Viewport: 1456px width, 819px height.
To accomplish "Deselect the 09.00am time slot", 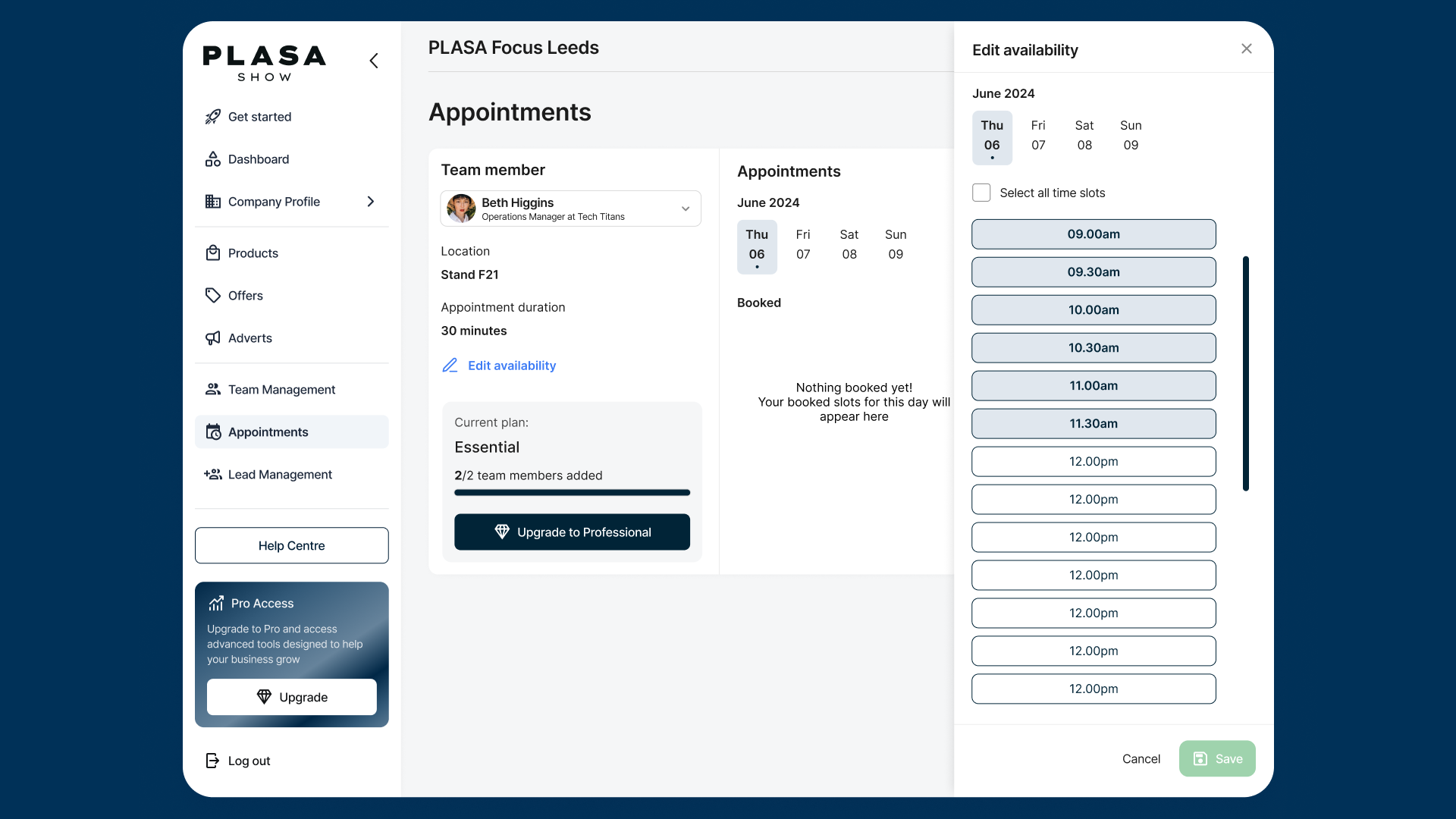I will (x=1093, y=234).
